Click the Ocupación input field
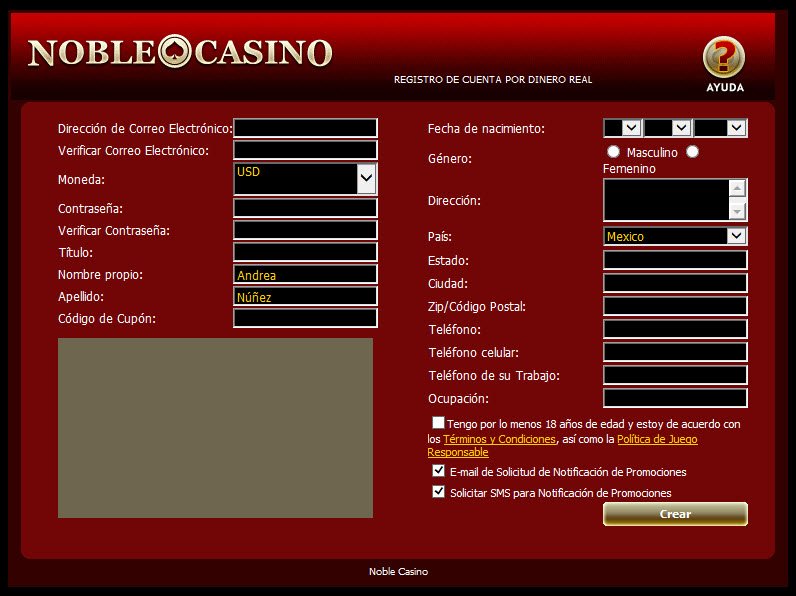Screen dimensions: 796x596 (x=675, y=398)
